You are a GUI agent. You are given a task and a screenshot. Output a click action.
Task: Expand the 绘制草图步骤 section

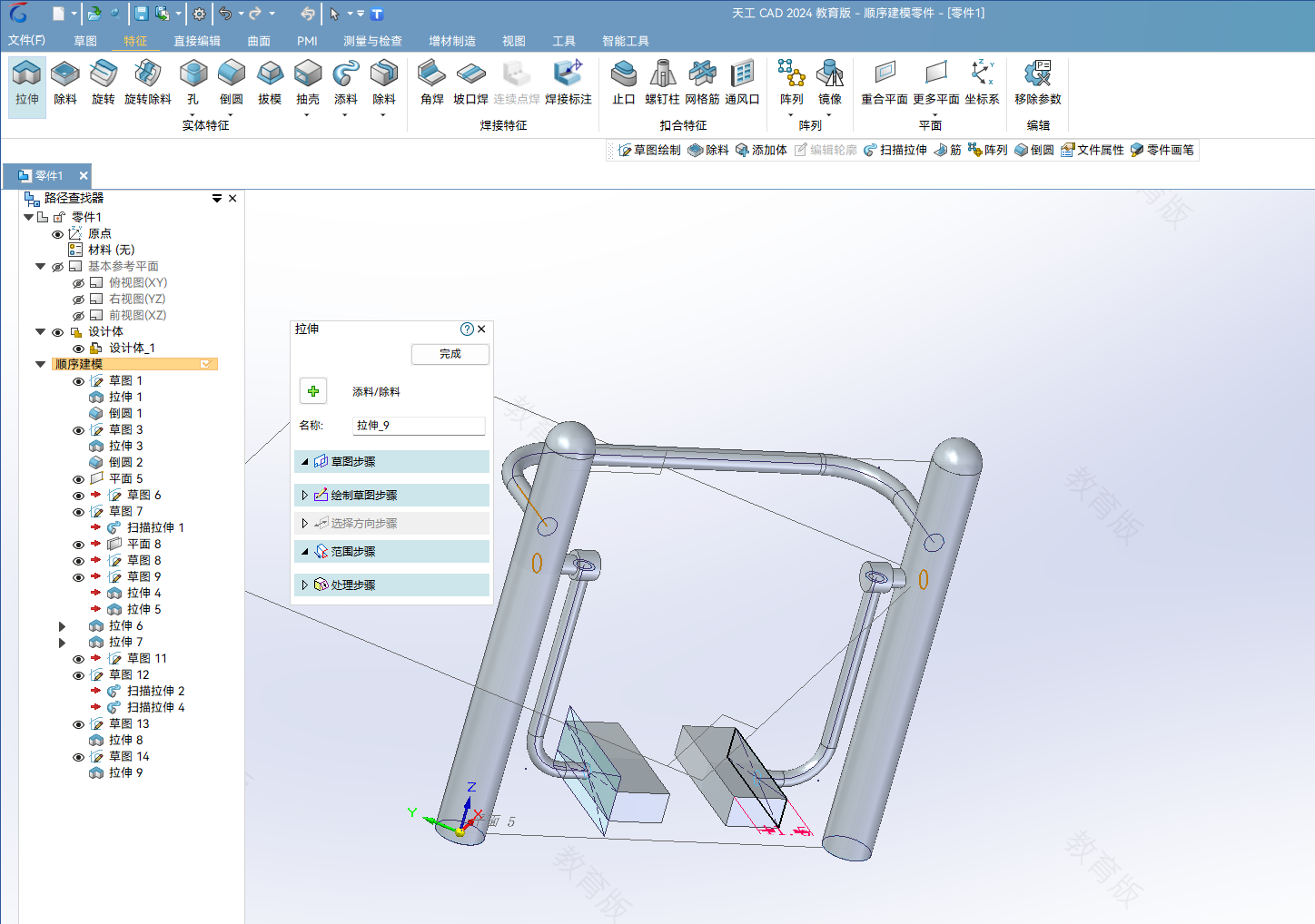click(x=305, y=496)
